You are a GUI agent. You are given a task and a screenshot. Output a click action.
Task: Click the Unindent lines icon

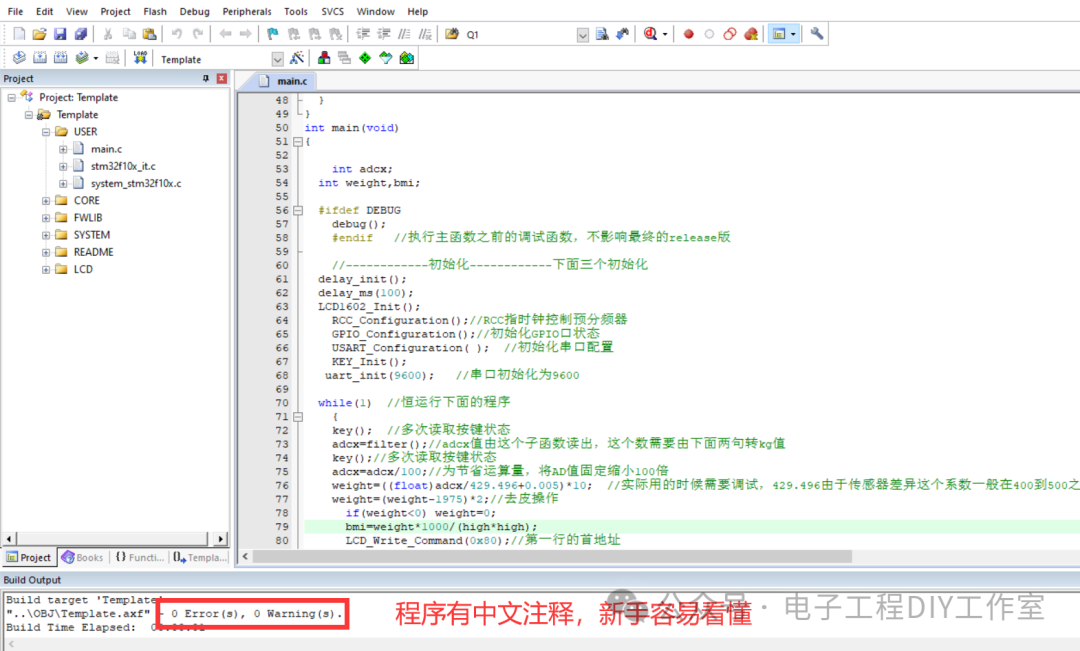[384, 34]
